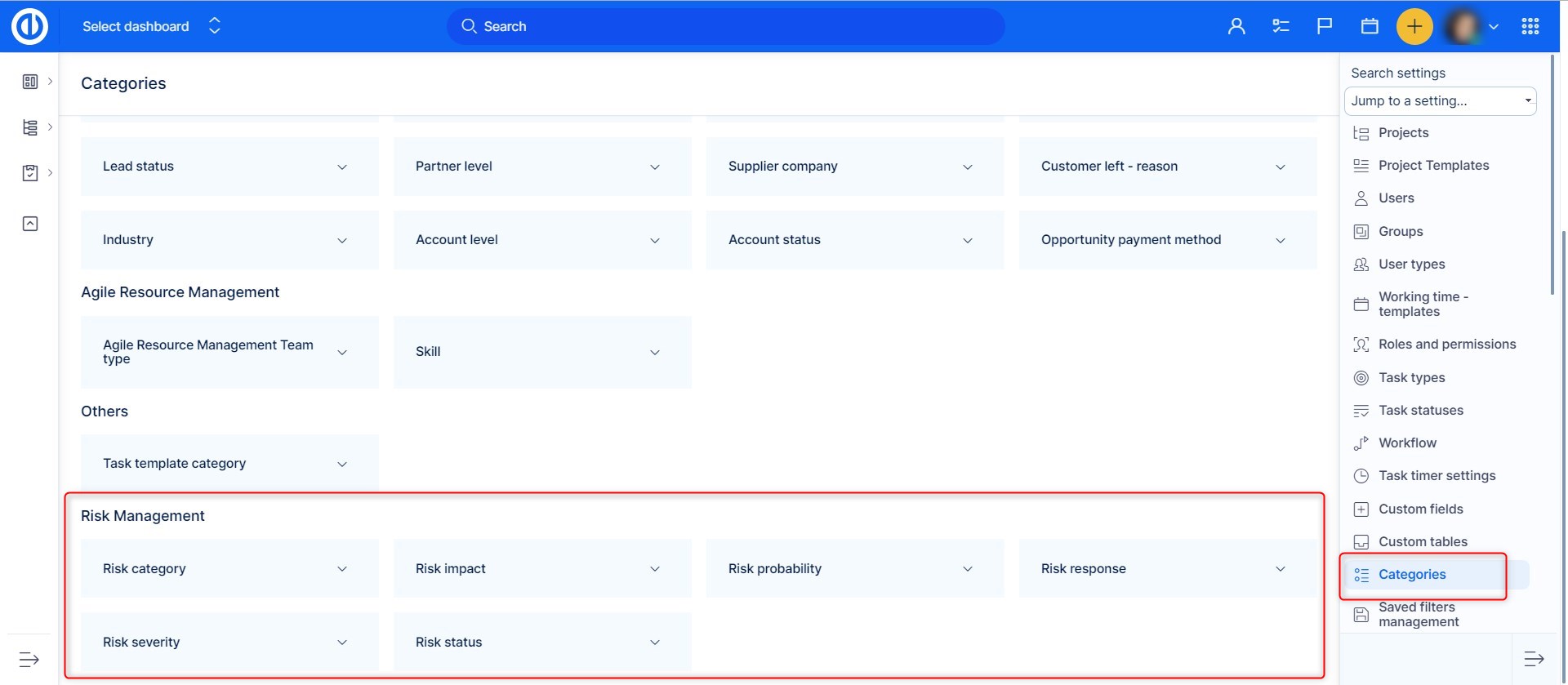Click the Easy Project logo icon
The height and width of the screenshot is (685, 1568).
click(29, 26)
